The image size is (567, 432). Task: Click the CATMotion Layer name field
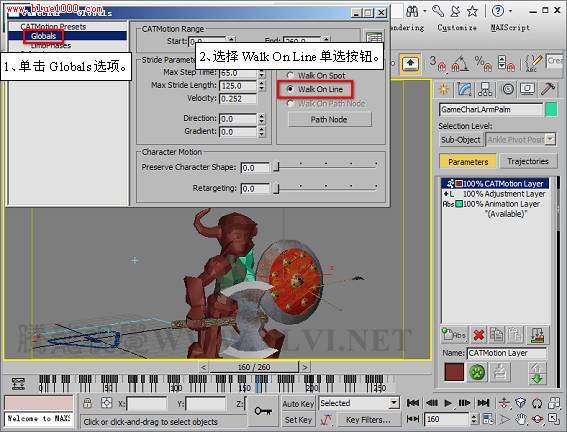[x=506, y=353]
